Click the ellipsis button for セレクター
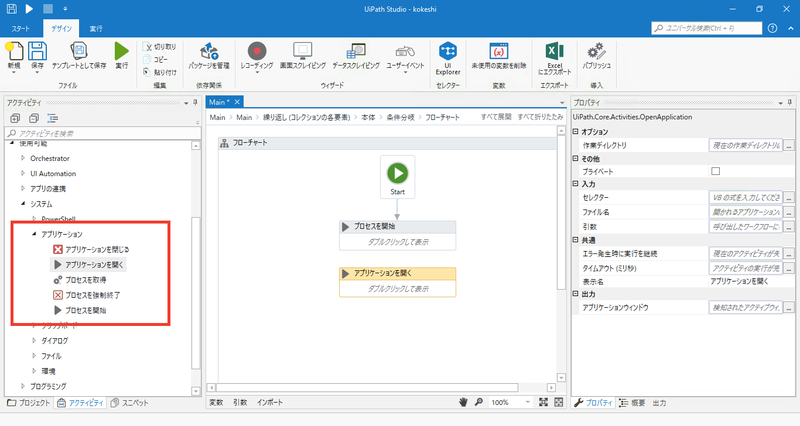The height and width of the screenshot is (426, 800). tap(789, 197)
